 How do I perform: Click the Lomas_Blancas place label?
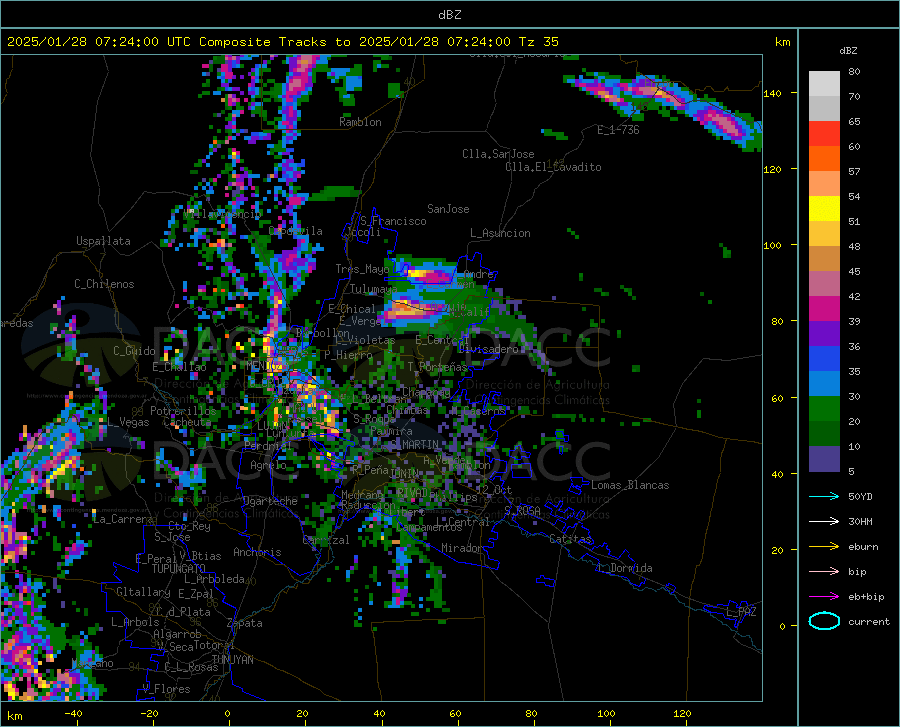coord(630,485)
